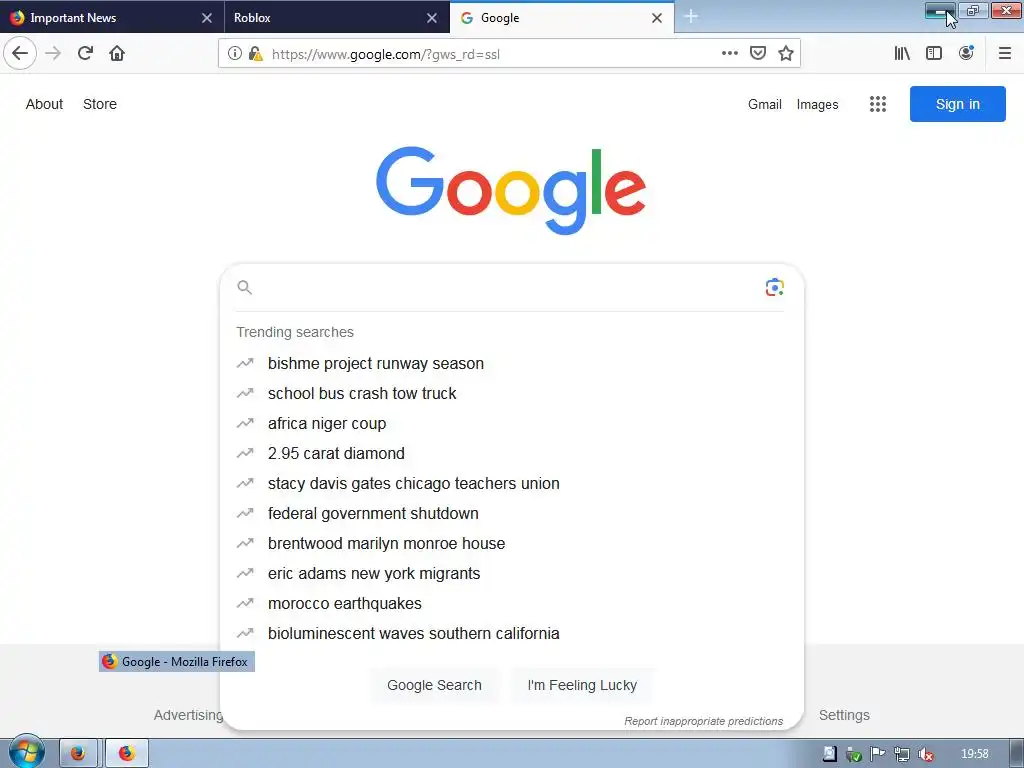Choose 'morocco earthquakes' trending search
Image resolution: width=1024 pixels, height=768 pixels.
344,603
